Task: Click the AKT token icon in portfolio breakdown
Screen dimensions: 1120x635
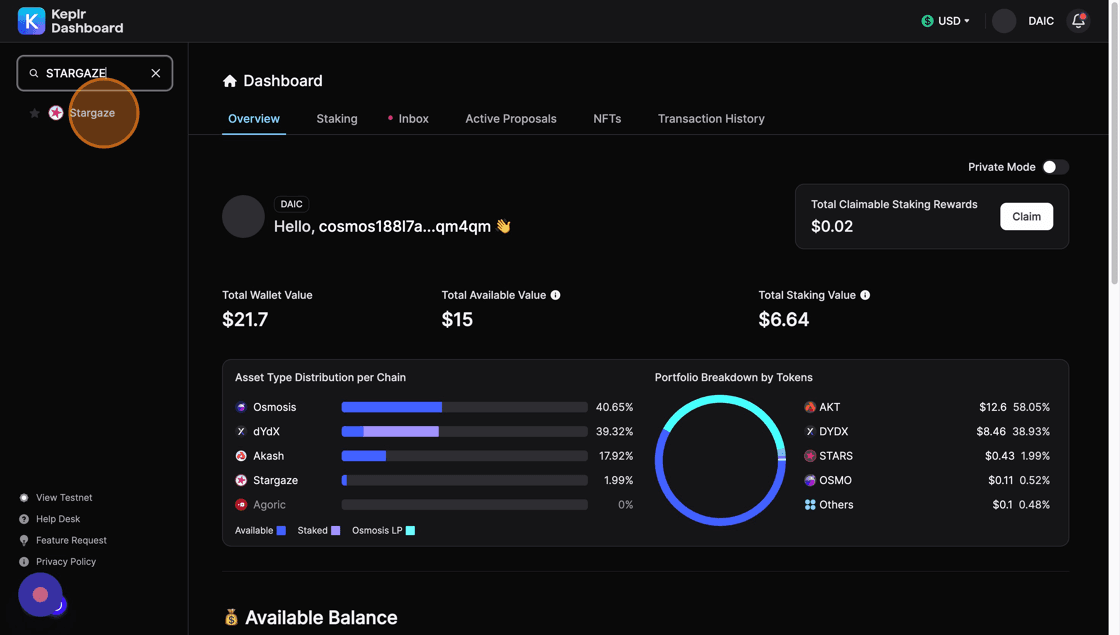Action: (810, 407)
